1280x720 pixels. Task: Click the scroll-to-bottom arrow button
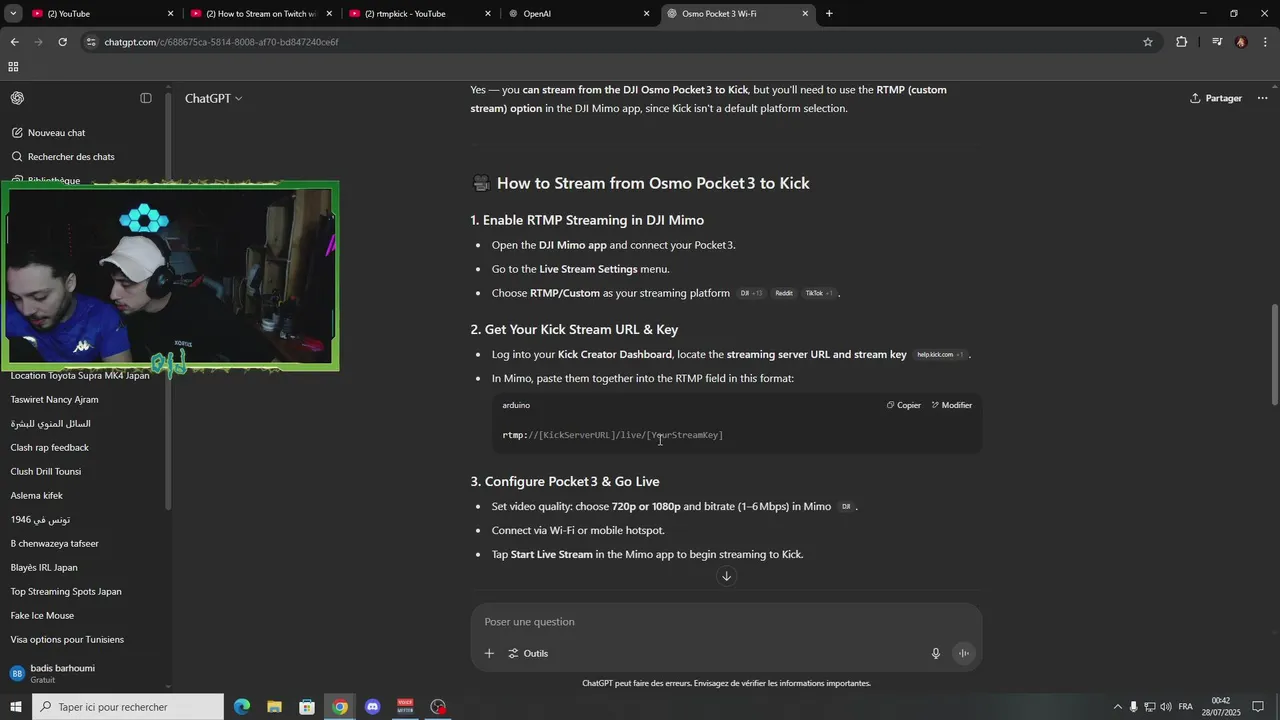coord(727,576)
